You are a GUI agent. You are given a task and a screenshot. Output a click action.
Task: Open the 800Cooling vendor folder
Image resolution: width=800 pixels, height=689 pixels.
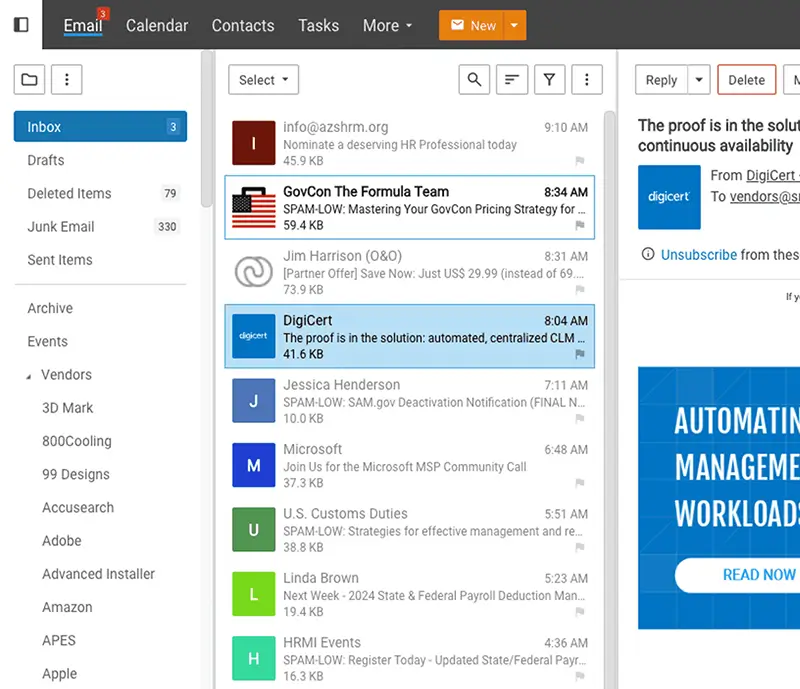pyautogui.click(x=77, y=441)
